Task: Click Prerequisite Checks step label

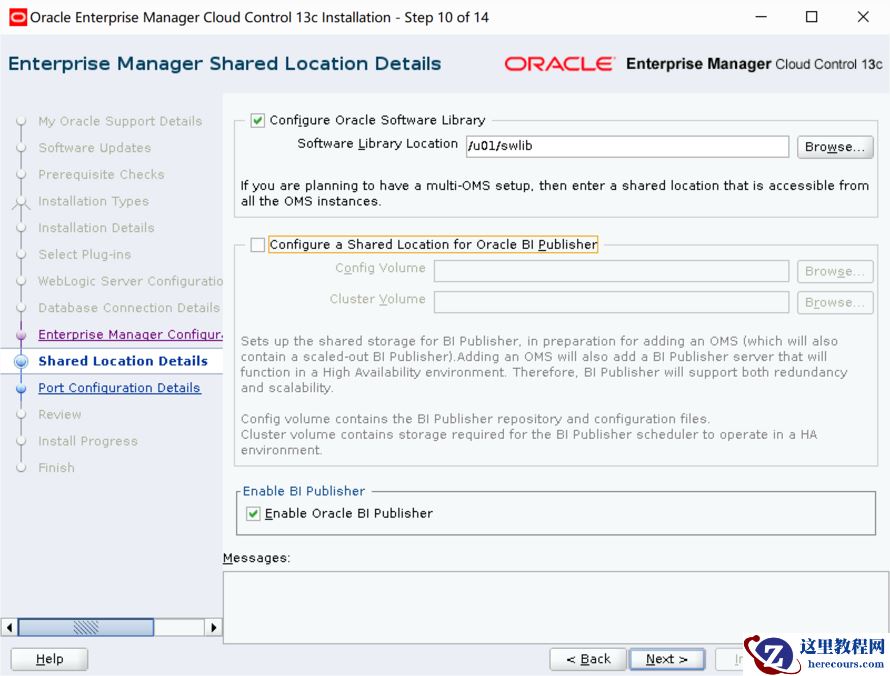Action: 102,174
